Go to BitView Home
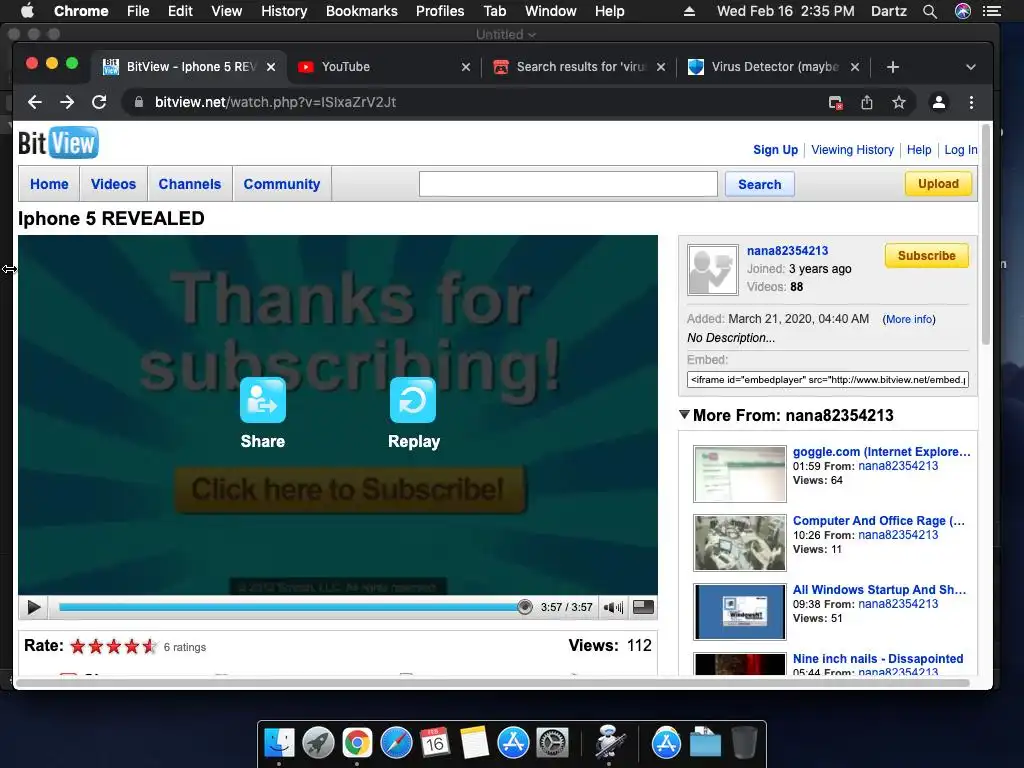 click(49, 184)
